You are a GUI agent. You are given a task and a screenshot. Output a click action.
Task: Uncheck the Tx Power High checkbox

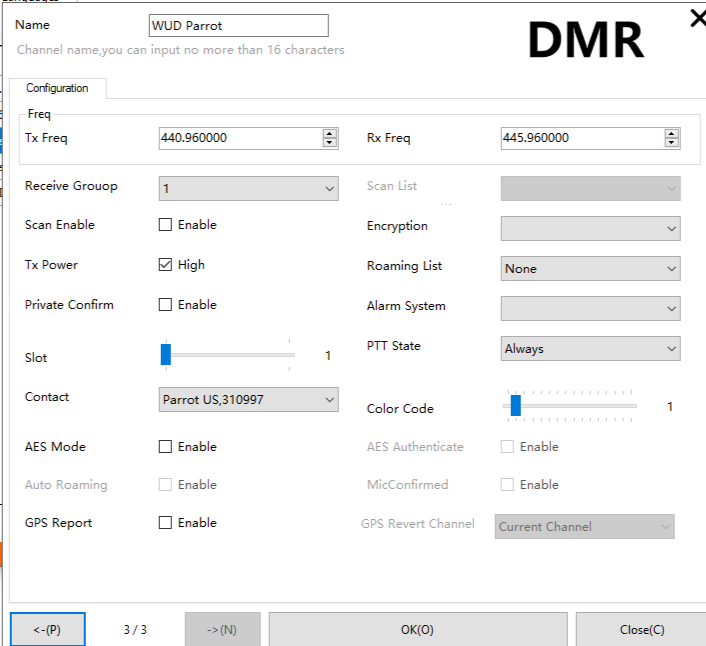pos(166,265)
